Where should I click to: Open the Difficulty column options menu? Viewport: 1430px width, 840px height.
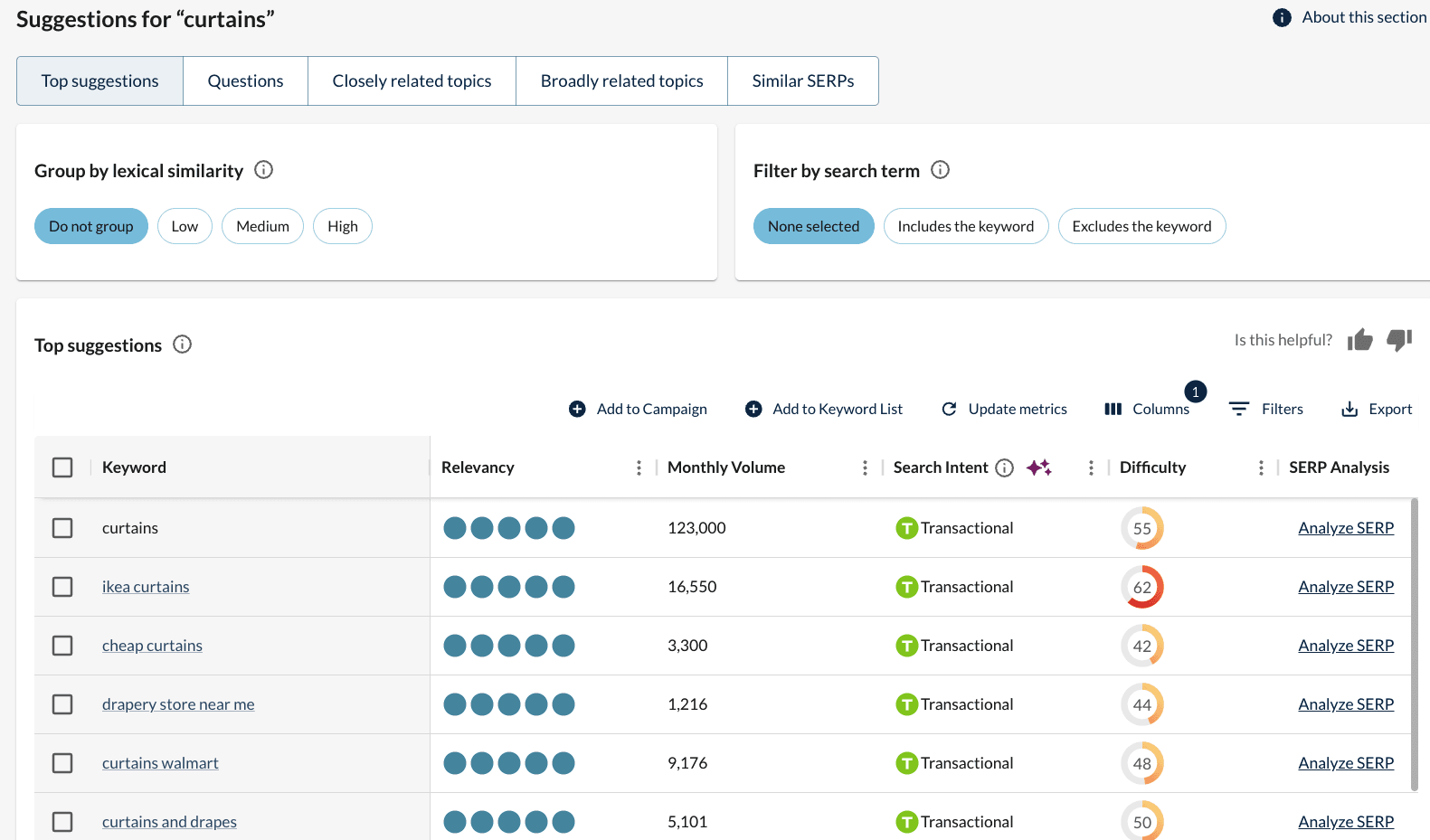pyautogui.click(x=1261, y=467)
